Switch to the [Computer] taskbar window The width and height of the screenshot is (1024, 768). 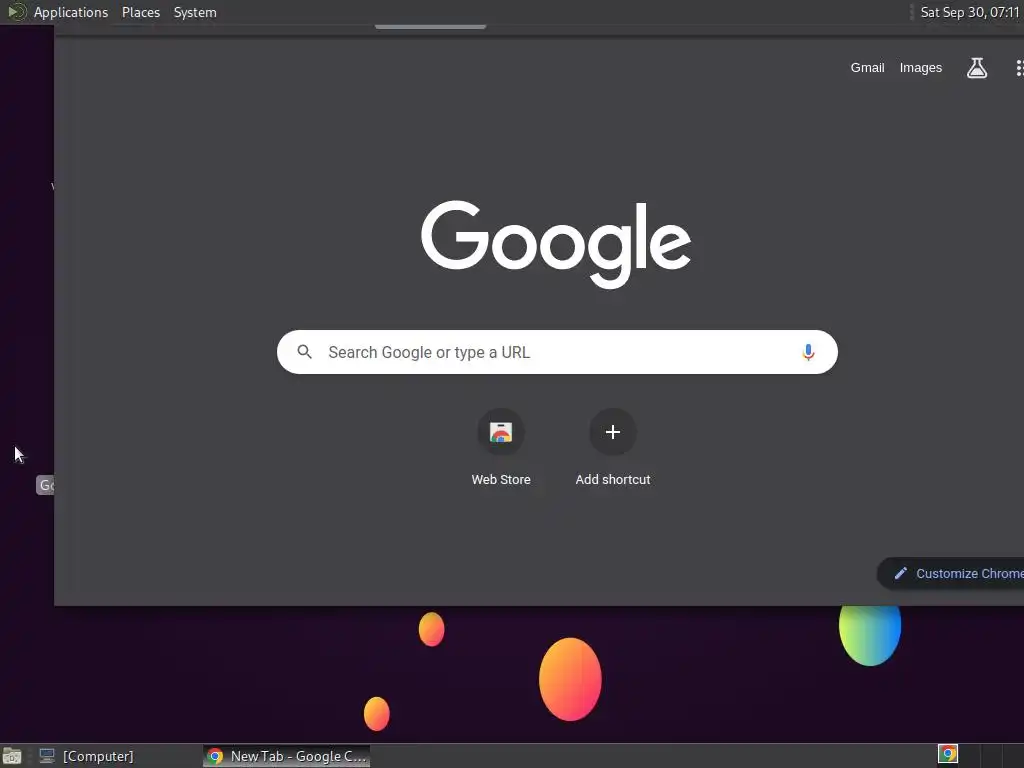[86, 756]
